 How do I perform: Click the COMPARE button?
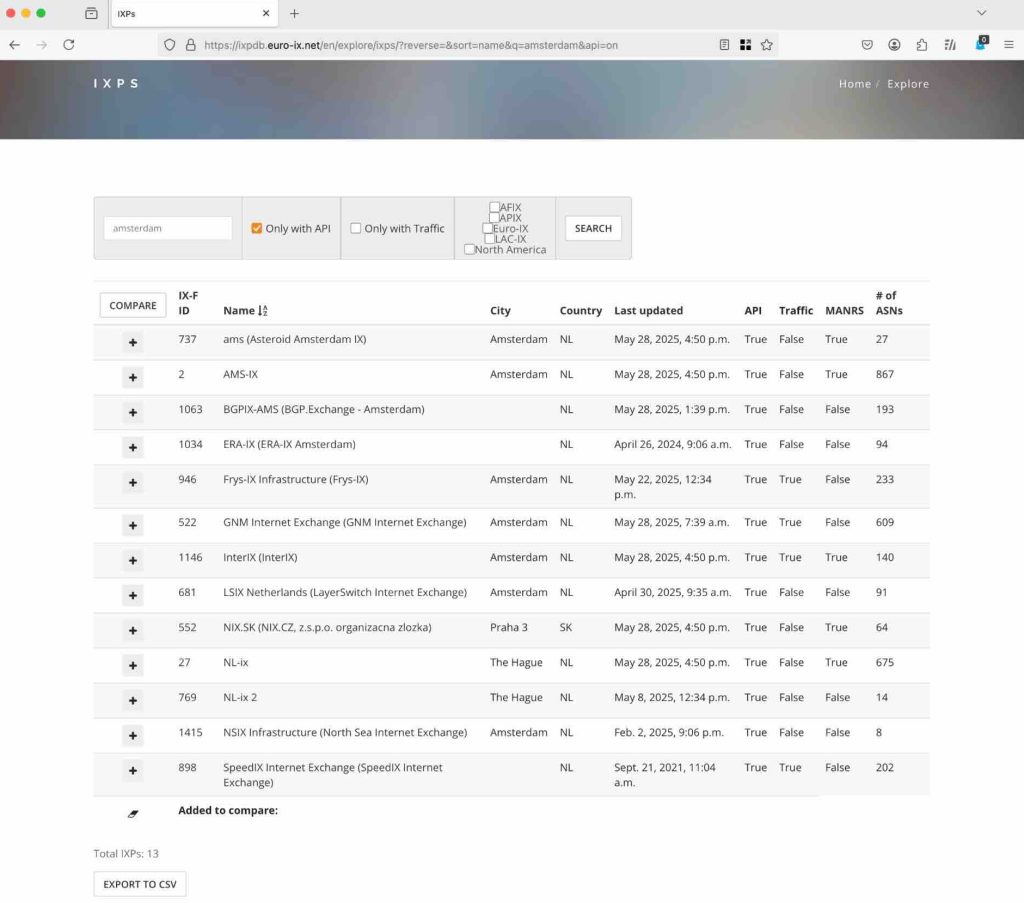(x=133, y=306)
